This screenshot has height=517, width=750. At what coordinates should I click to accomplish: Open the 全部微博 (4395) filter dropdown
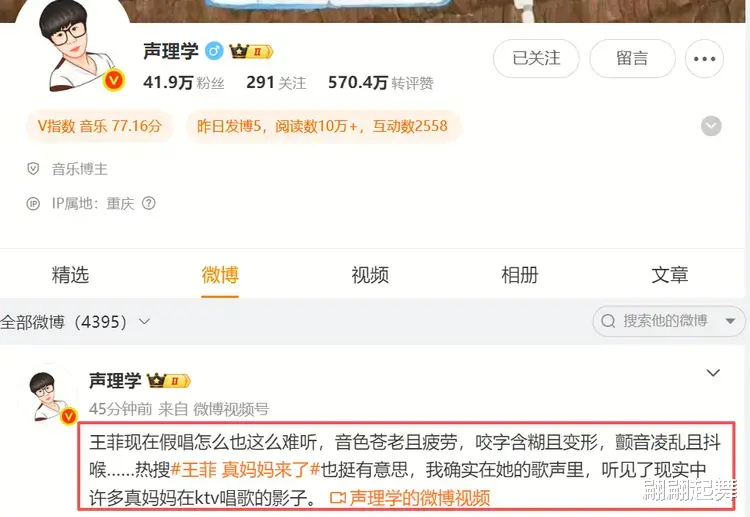coord(75,321)
